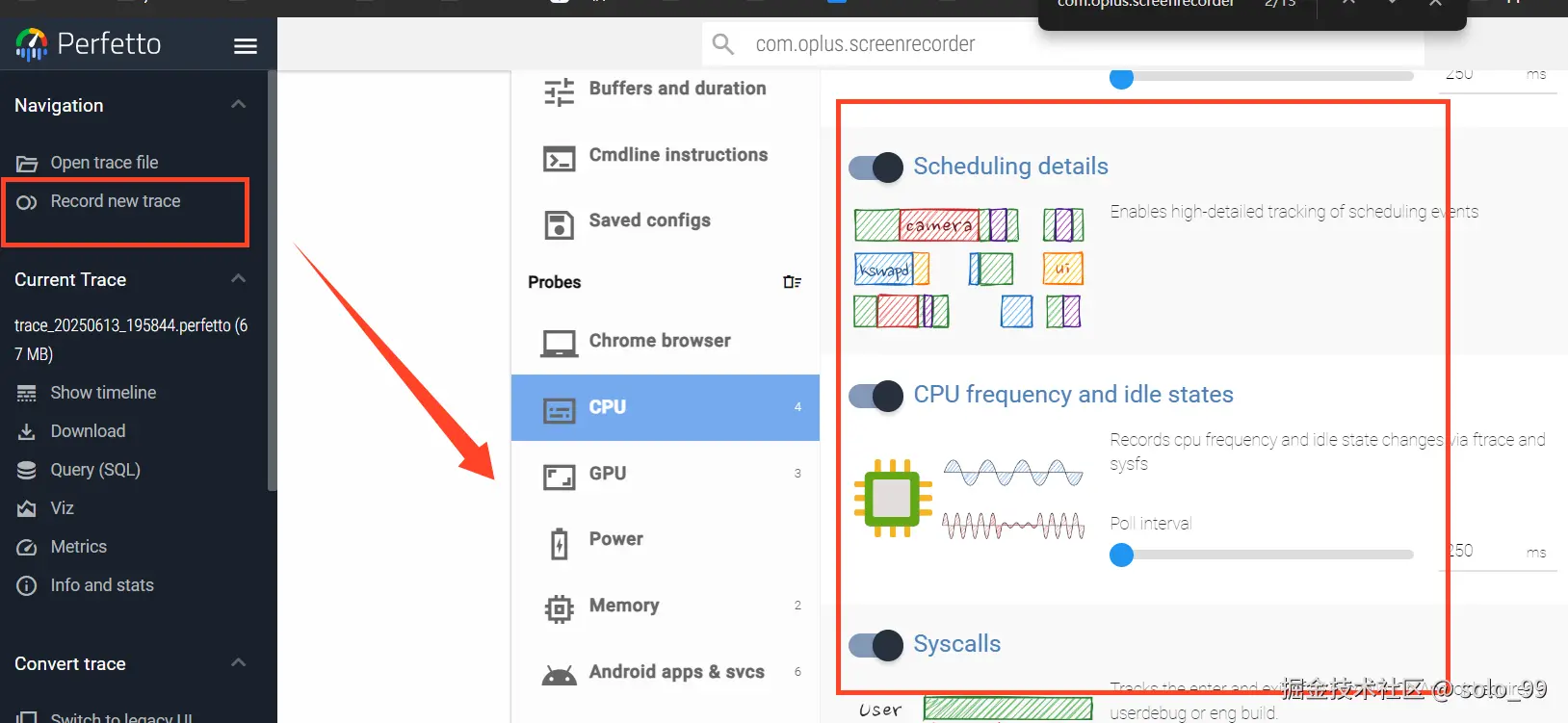Open trace file from the sidebar
1568x723 pixels.
(104, 163)
